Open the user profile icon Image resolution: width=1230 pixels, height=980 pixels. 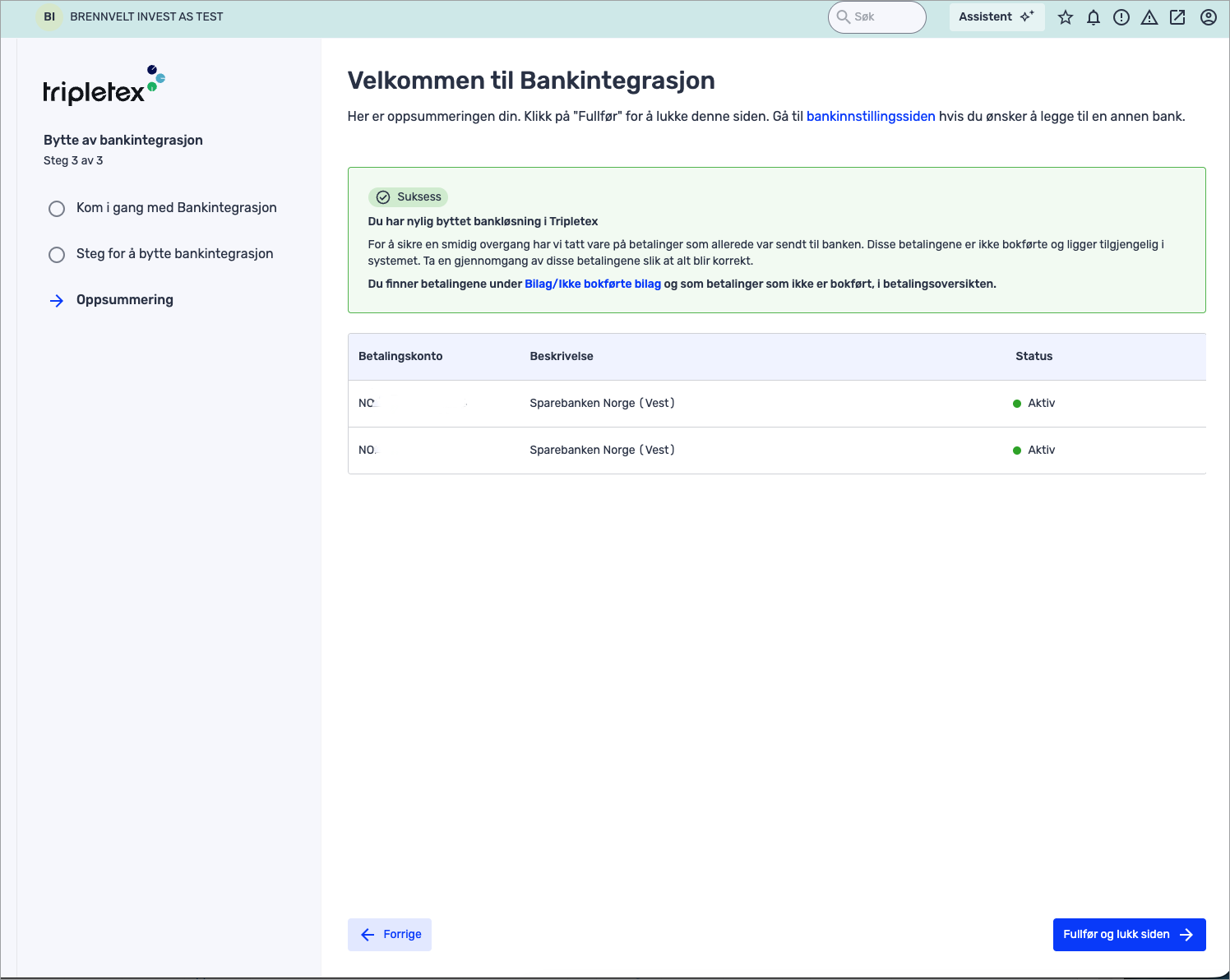click(1207, 16)
